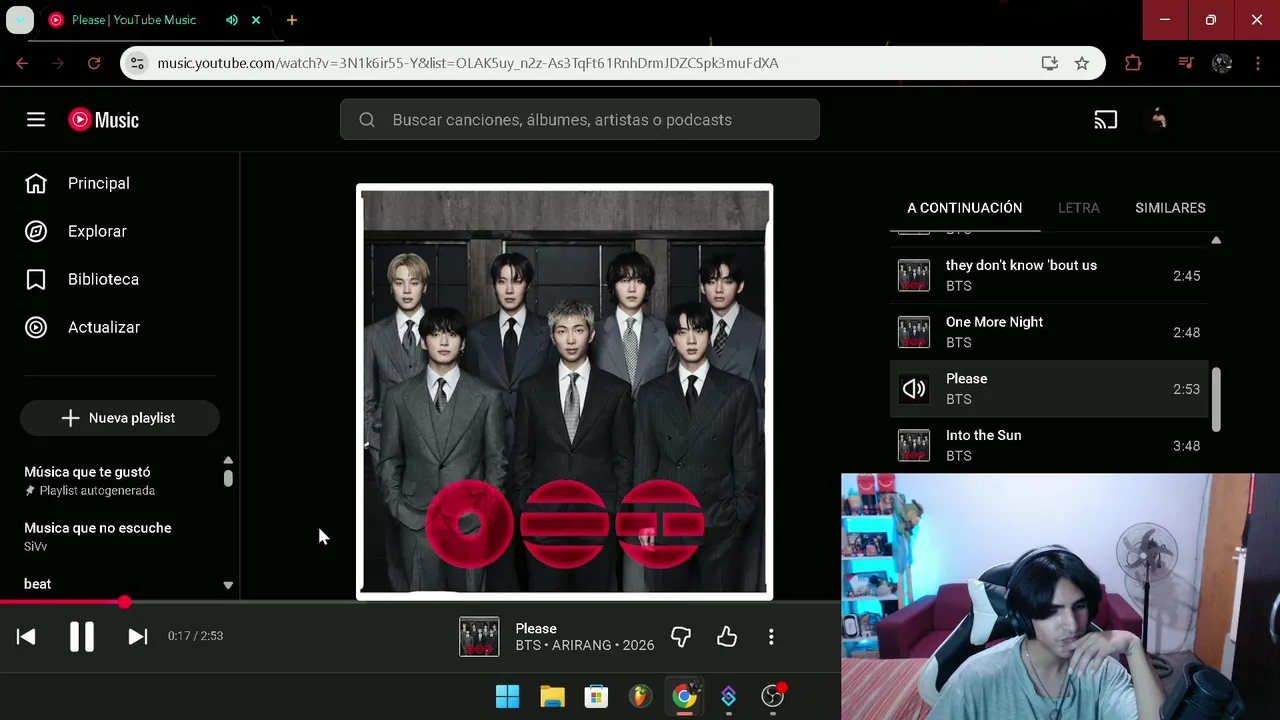Open FL Studio from taskbar
The height and width of the screenshot is (720, 1280).
640,696
